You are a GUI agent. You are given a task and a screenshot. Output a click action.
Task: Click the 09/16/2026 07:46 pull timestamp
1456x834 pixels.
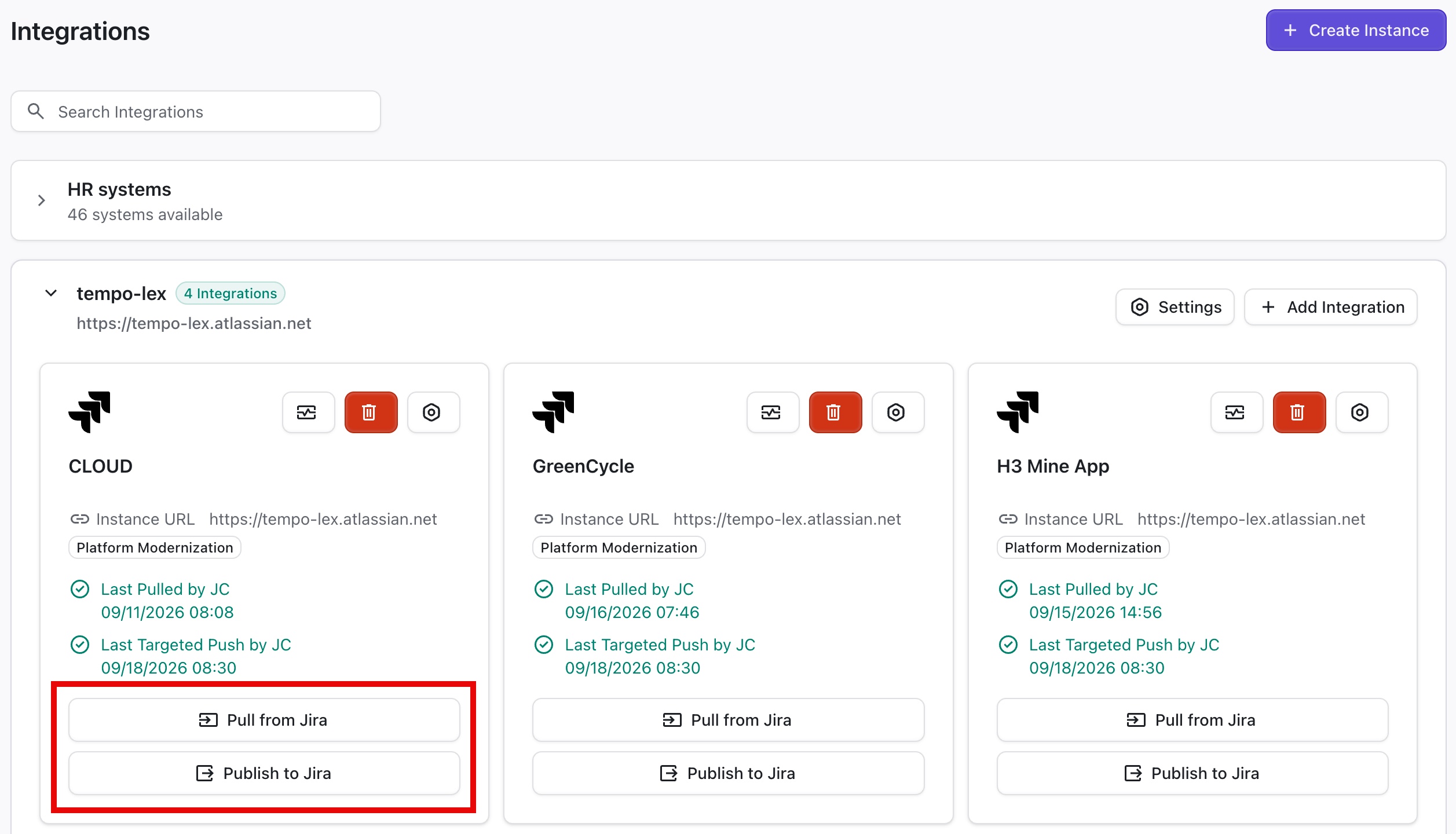(x=632, y=612)
